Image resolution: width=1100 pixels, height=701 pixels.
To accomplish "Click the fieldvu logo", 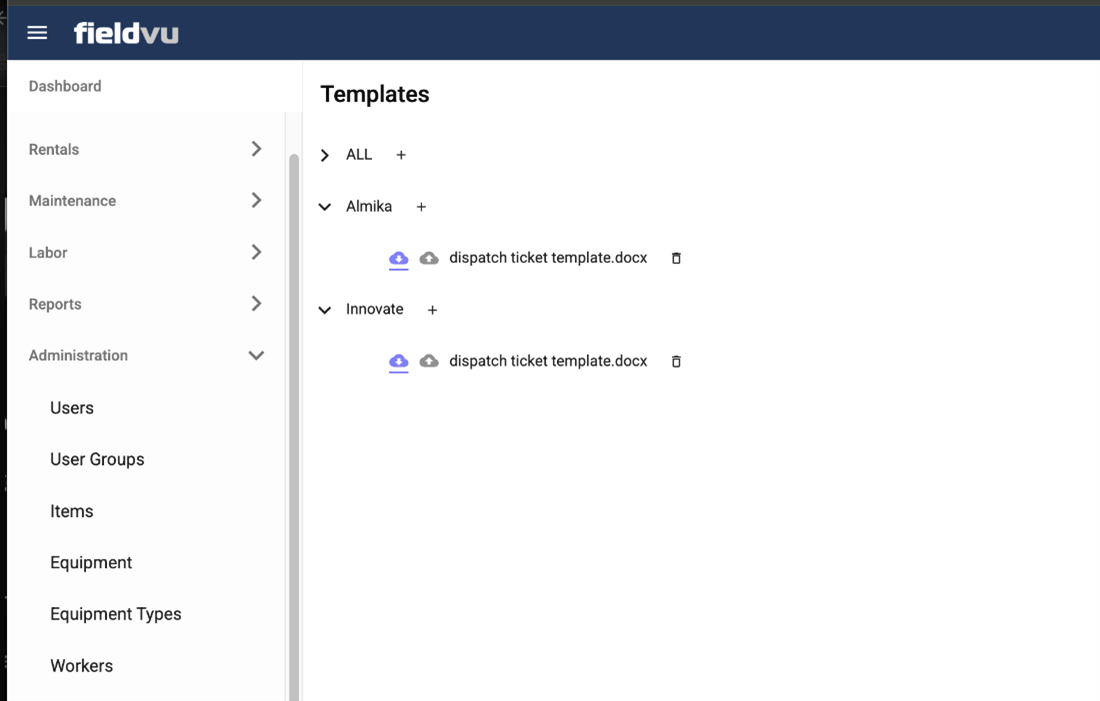I will [x=126, y=33].
